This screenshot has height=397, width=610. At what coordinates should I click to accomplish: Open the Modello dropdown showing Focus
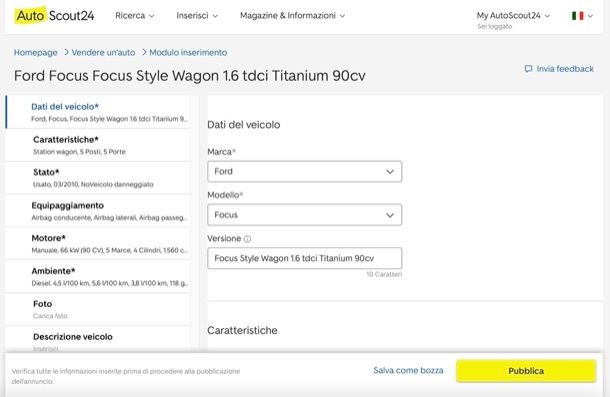[305, 215]
